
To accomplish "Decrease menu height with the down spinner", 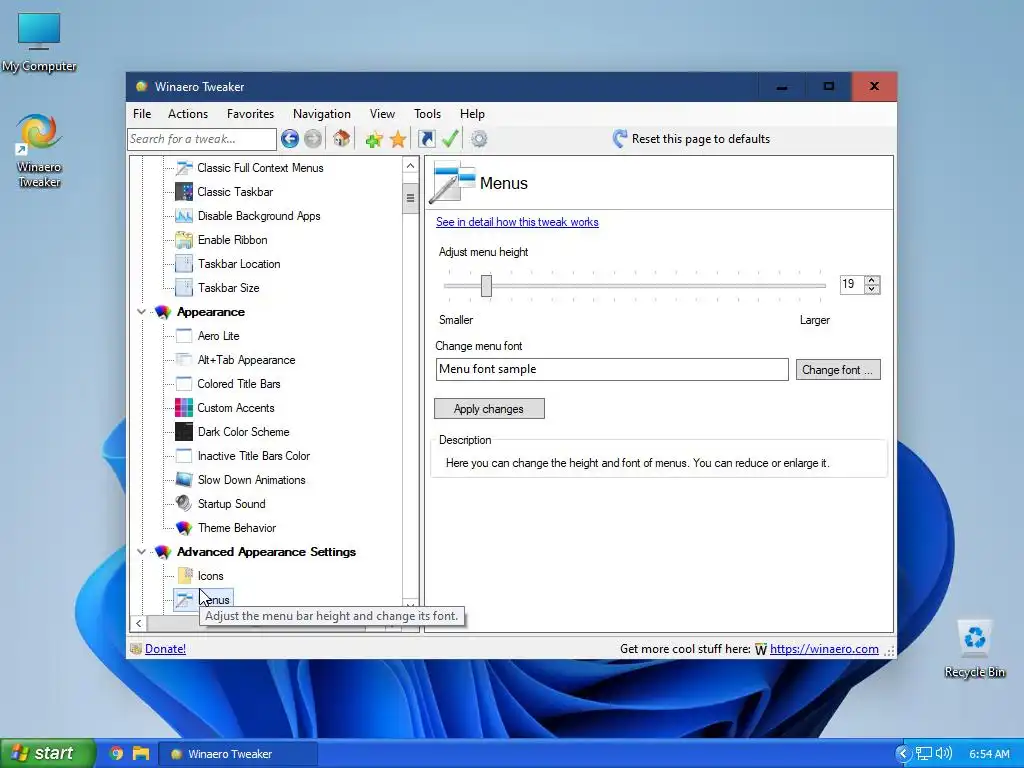I will pos(872,289).
